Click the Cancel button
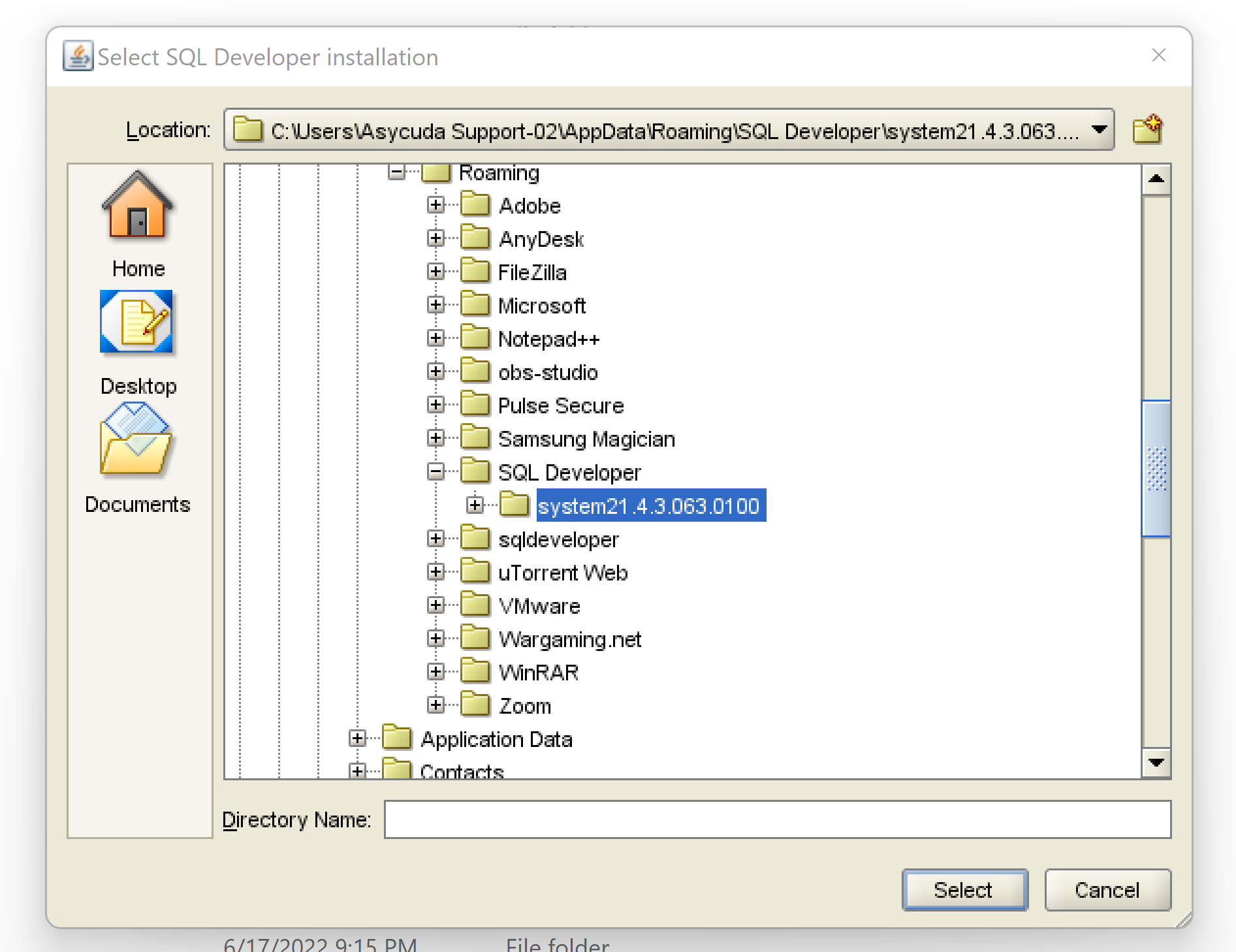 point(1107,889)
